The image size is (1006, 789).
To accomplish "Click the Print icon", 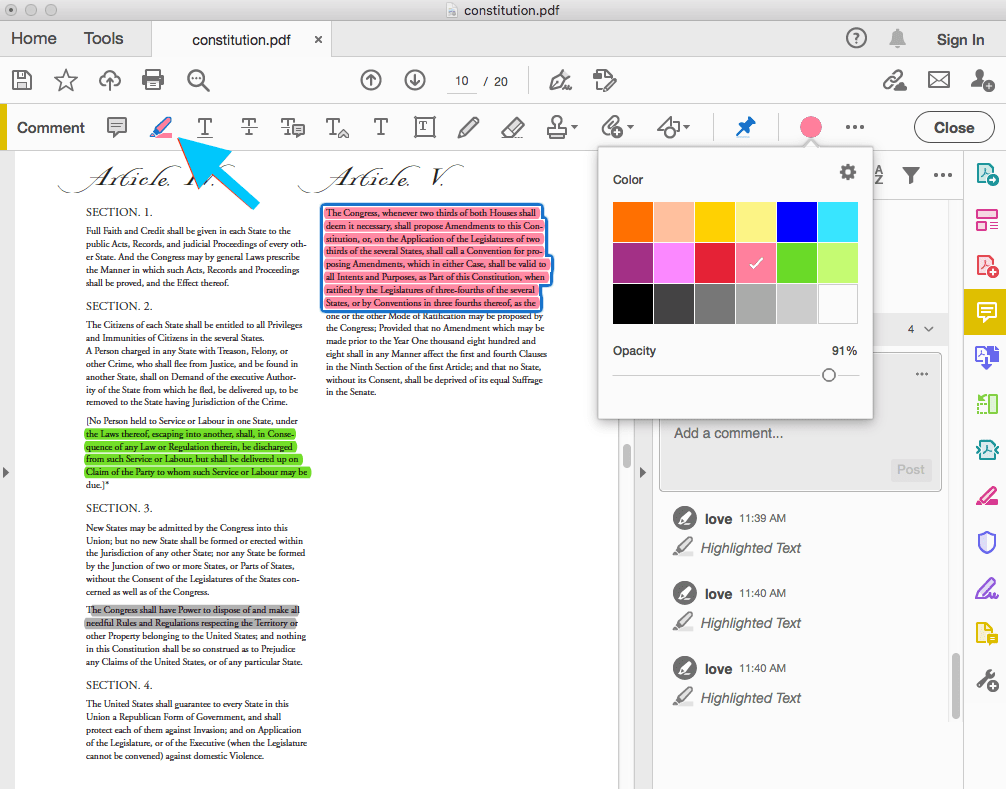I will point(152,80).
